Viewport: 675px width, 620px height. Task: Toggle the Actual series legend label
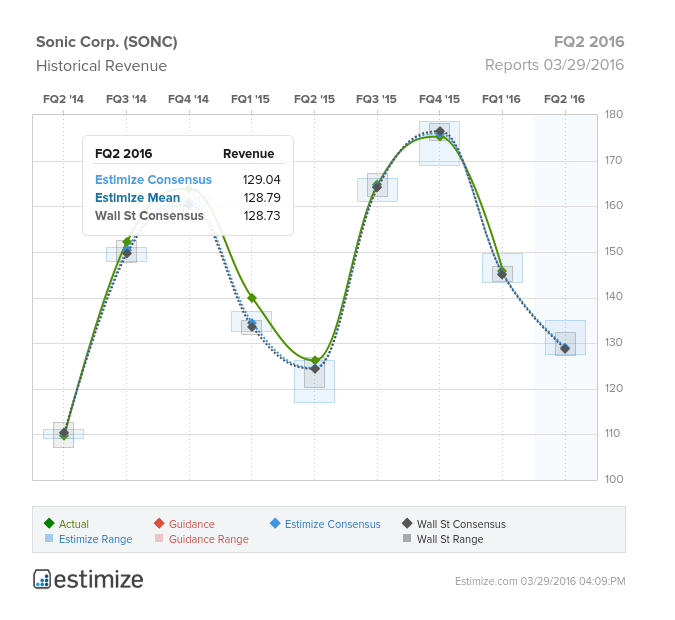(74, 524)
